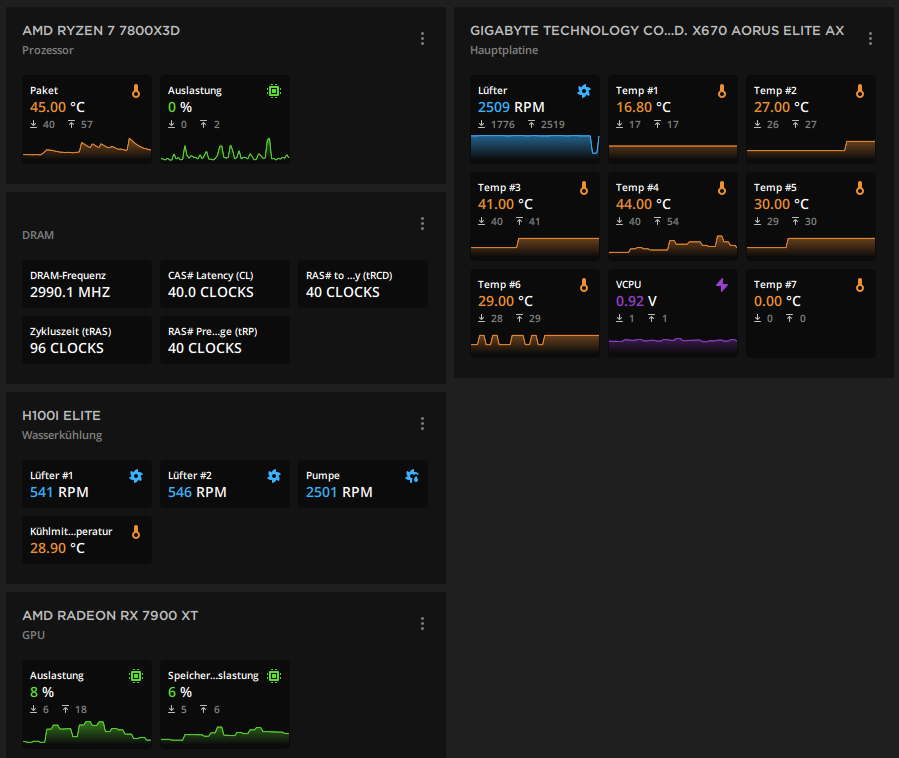Select the Paket temperature graph
The width and height of the screenshot is (899, 758).
pyautogui.click(x=87, y=148)
